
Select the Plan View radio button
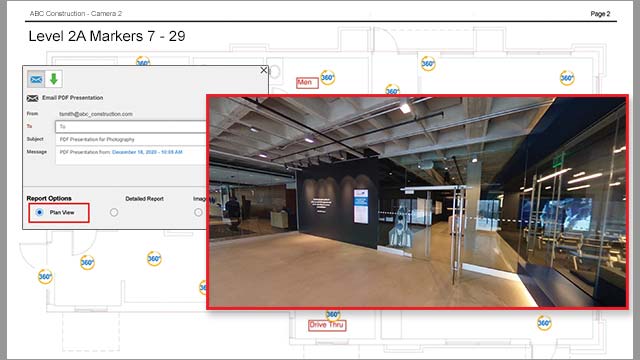[x=39, y=212]
